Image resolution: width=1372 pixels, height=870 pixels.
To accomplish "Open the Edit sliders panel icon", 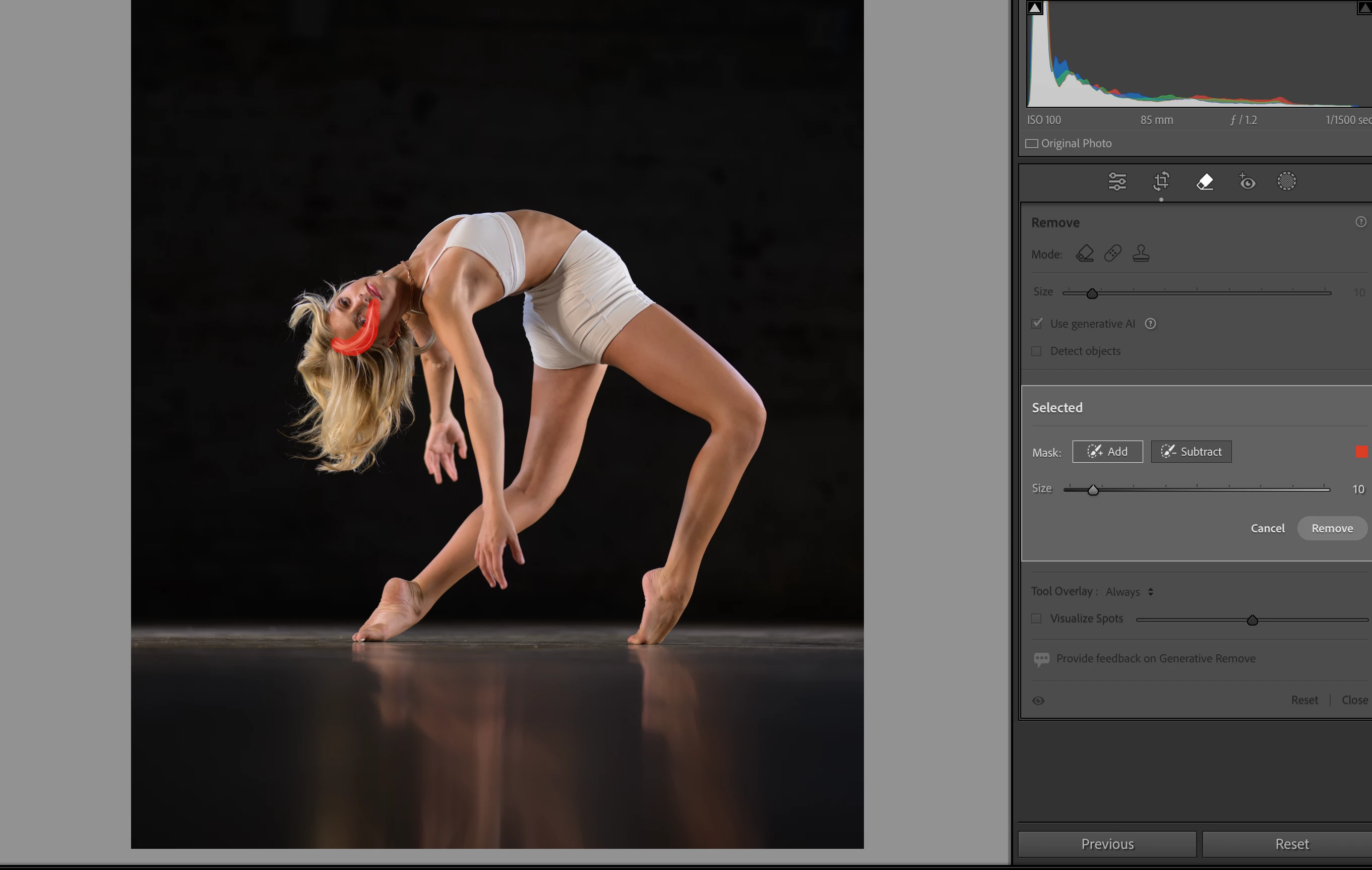I will (1117, 182).
